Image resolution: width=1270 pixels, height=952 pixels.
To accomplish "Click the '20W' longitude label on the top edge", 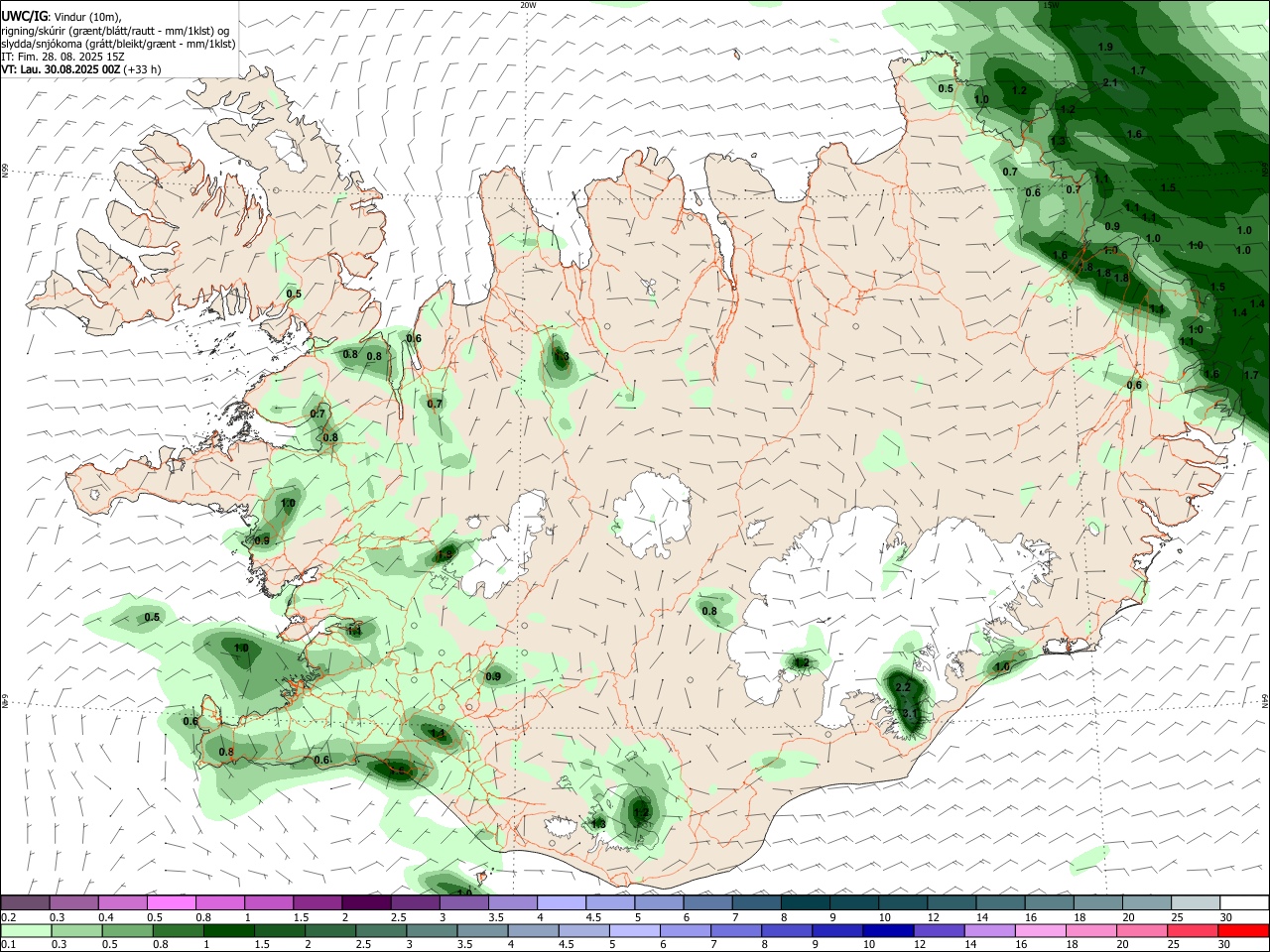I will point(528,5).
